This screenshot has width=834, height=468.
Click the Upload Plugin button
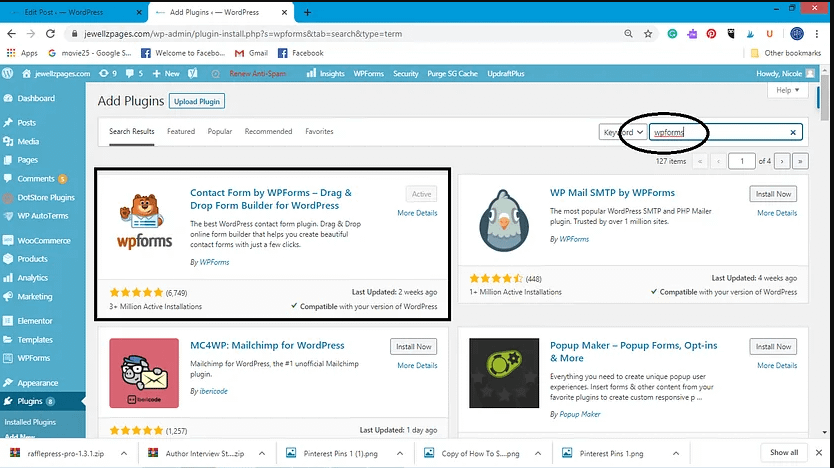coord(197,101)
